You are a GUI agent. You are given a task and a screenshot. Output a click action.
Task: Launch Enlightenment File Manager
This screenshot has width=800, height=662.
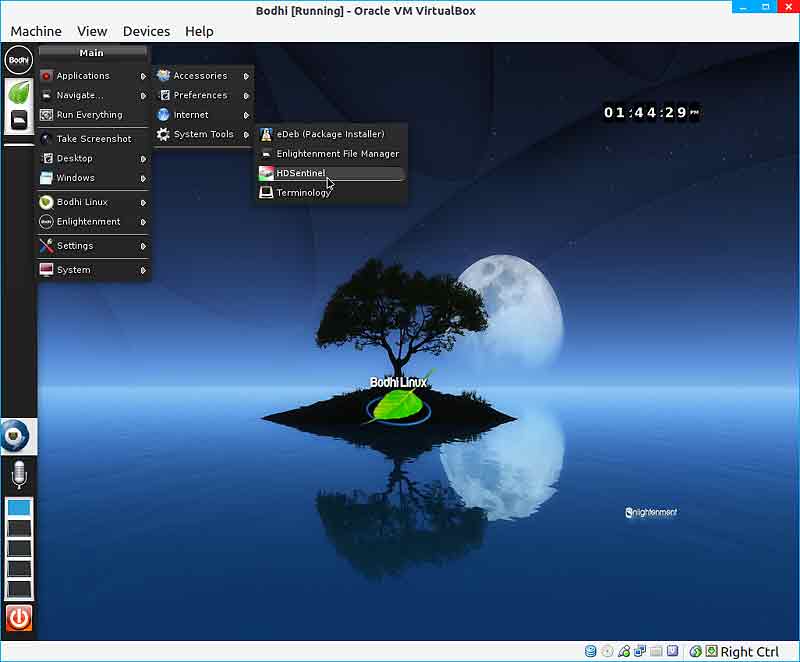point(331,154)
